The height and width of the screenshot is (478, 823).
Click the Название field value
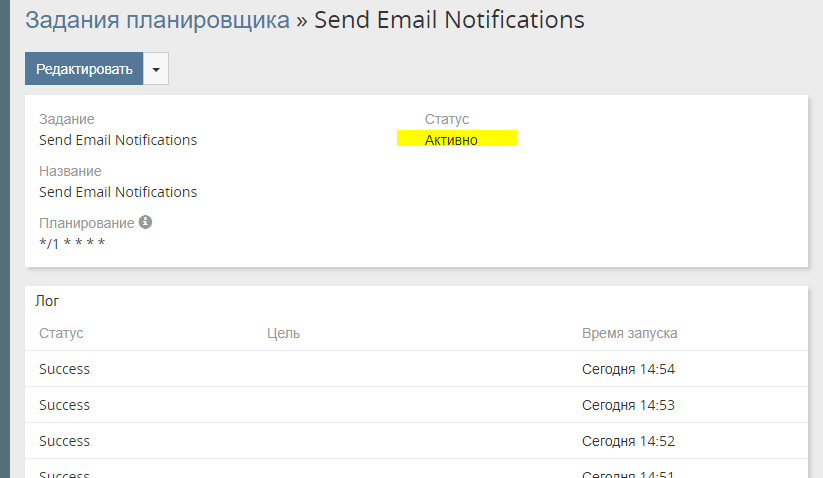point(118,192)
